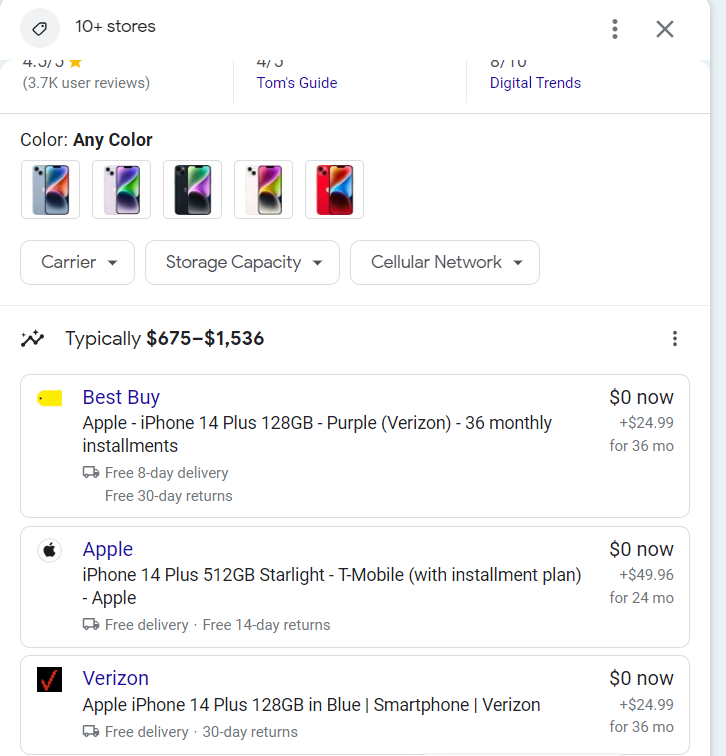Click the Best Buy iPhone 14 Plus Purple title
This screenshot has height=756, width=726.
coord(317,434)
